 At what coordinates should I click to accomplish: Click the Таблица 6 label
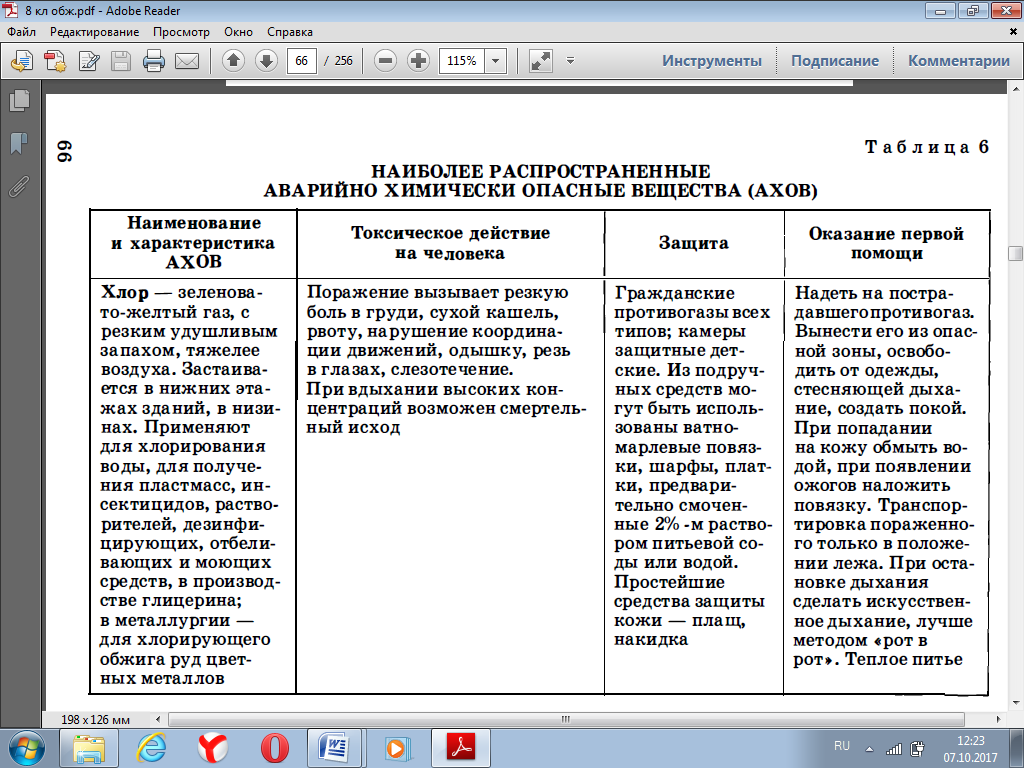tap(927, 147)
